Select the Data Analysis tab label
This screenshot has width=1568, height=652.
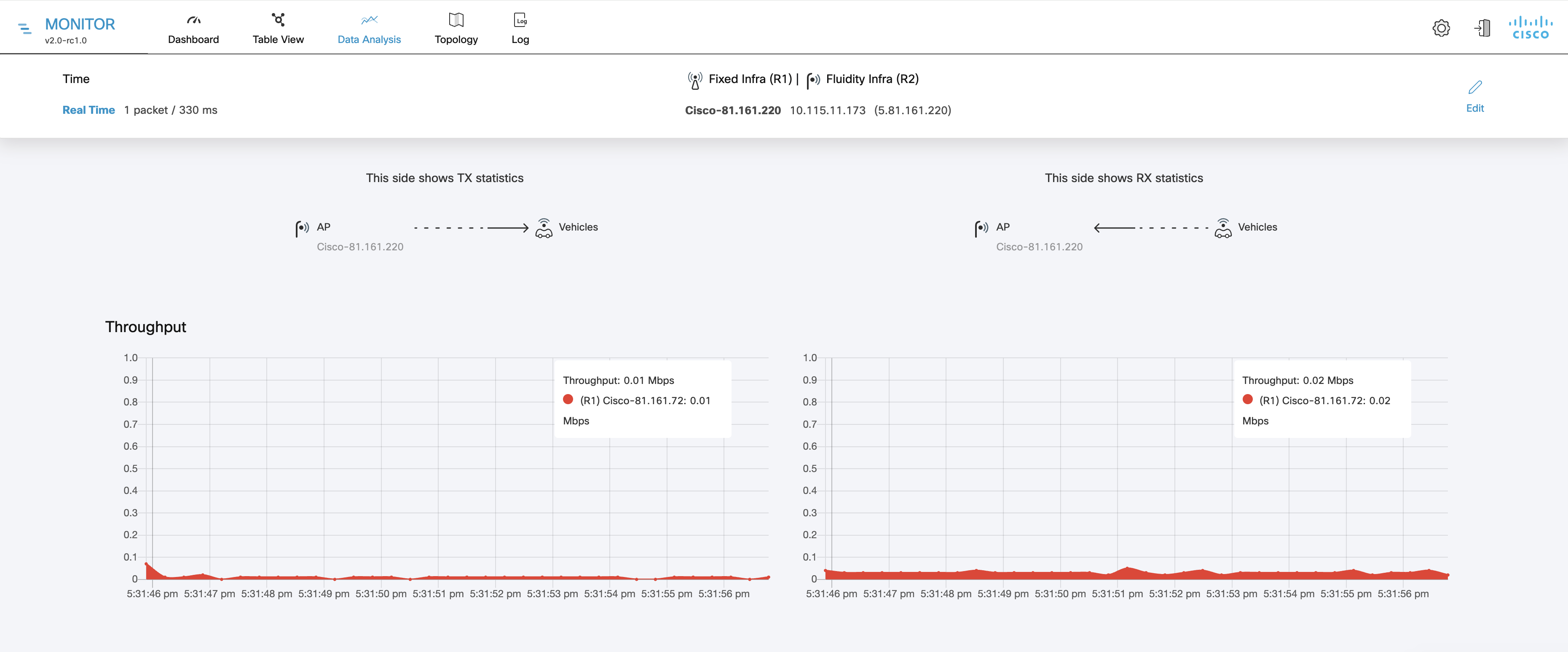pos(369,40)
